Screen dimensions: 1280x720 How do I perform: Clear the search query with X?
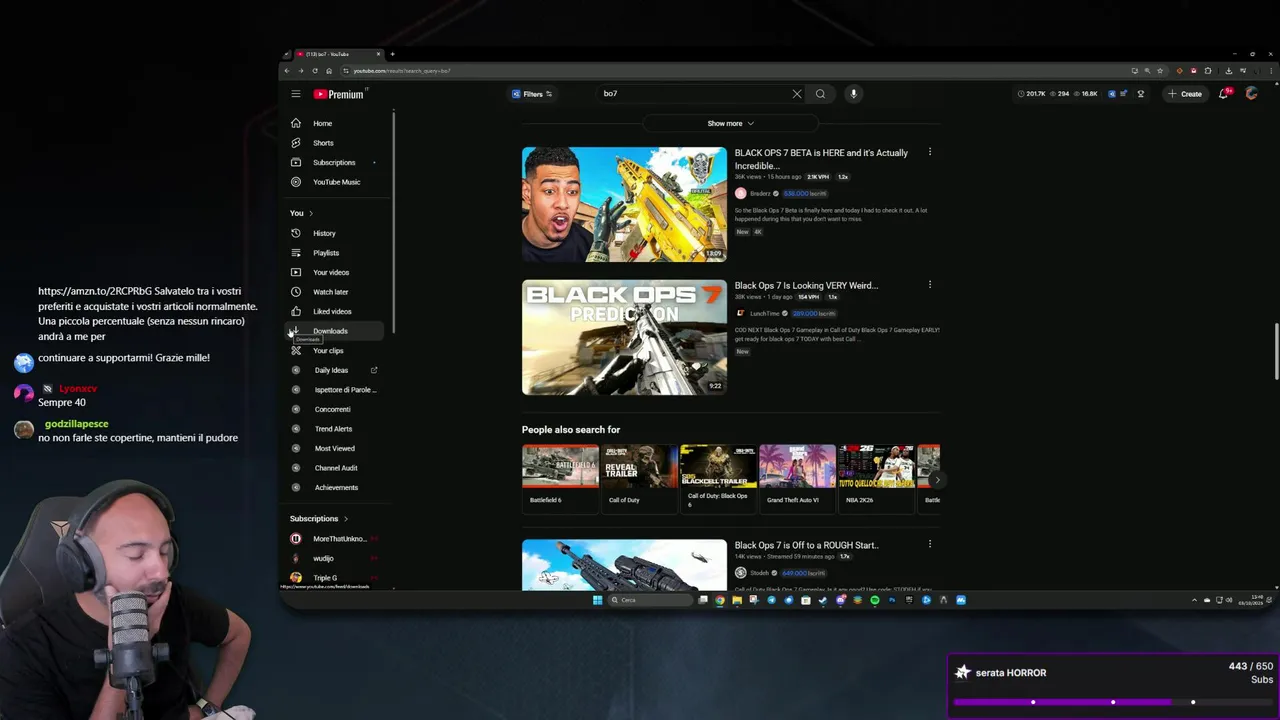pyautogui.click(x=797, y=94)
